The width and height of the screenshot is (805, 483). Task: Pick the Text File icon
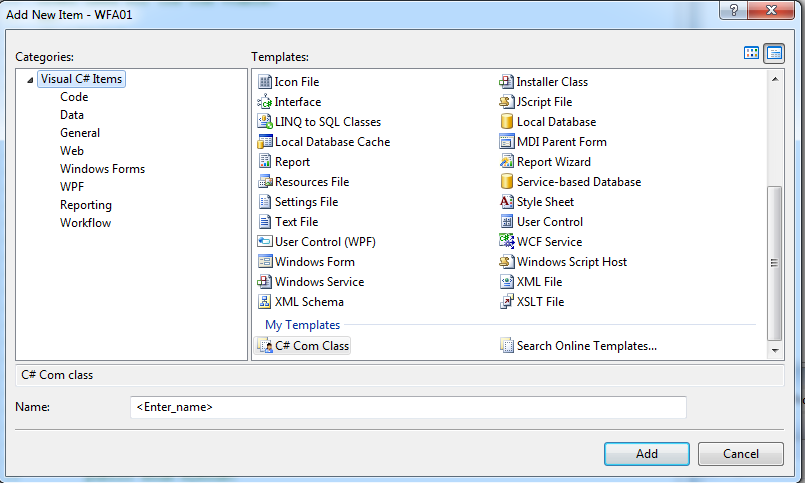(x=264, y=222)
